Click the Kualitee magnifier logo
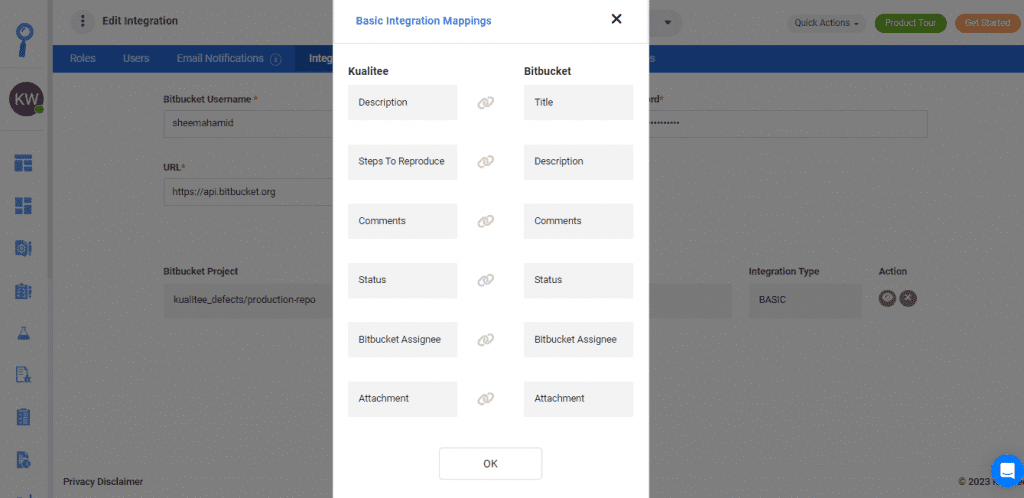 pos(26,40)
